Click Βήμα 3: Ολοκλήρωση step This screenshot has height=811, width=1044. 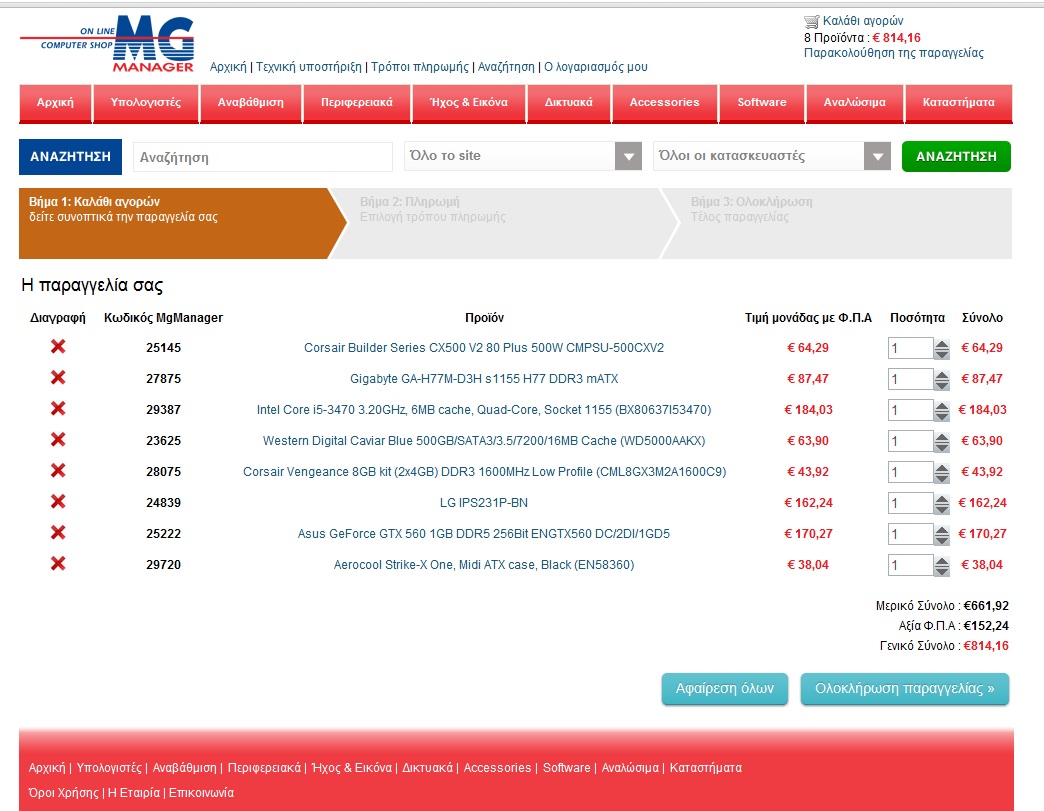point(838,223)
